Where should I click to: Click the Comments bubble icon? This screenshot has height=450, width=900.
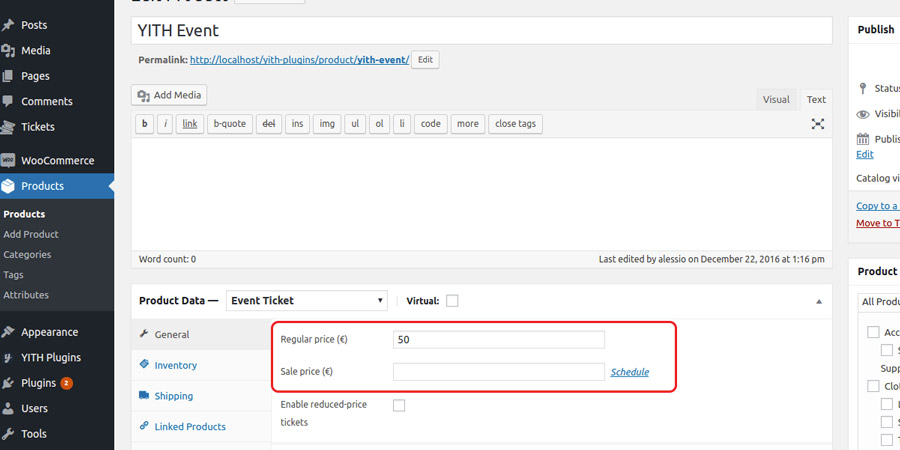click(x=9, y=101)
